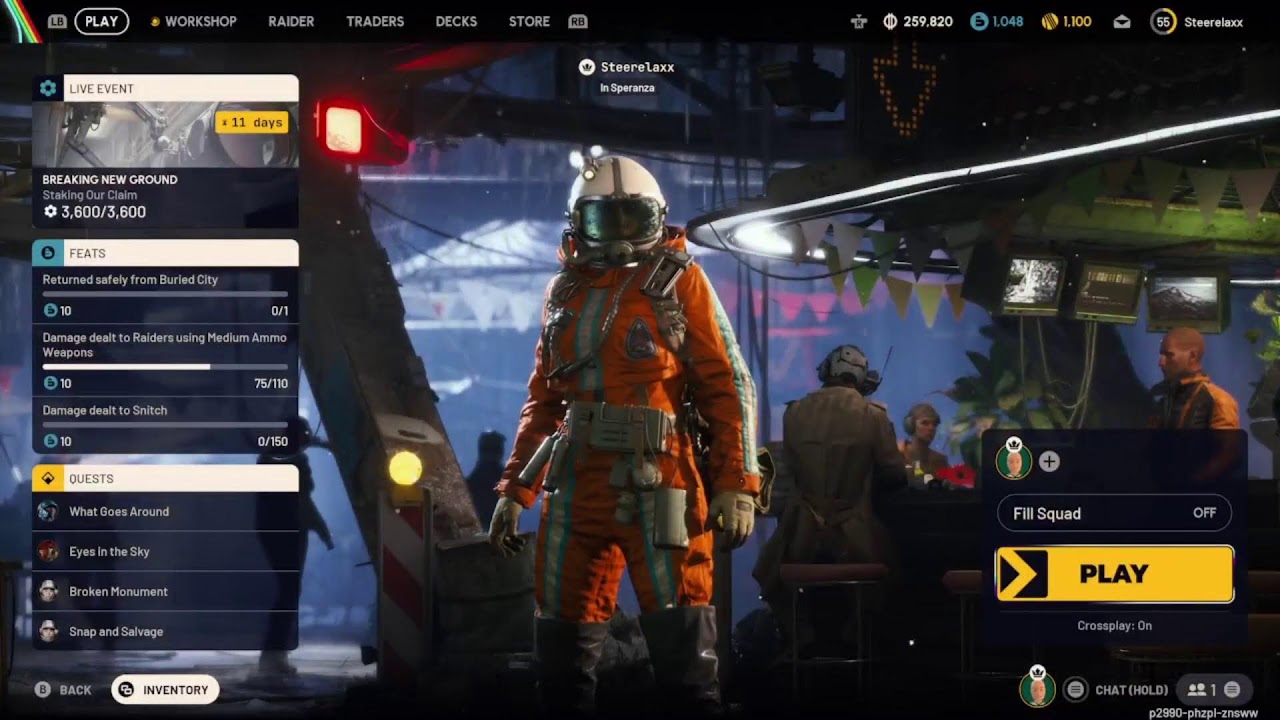Viewport: 1280px width, 720px height.
Task: Click the player status icon above character
Action: (587, 67)
